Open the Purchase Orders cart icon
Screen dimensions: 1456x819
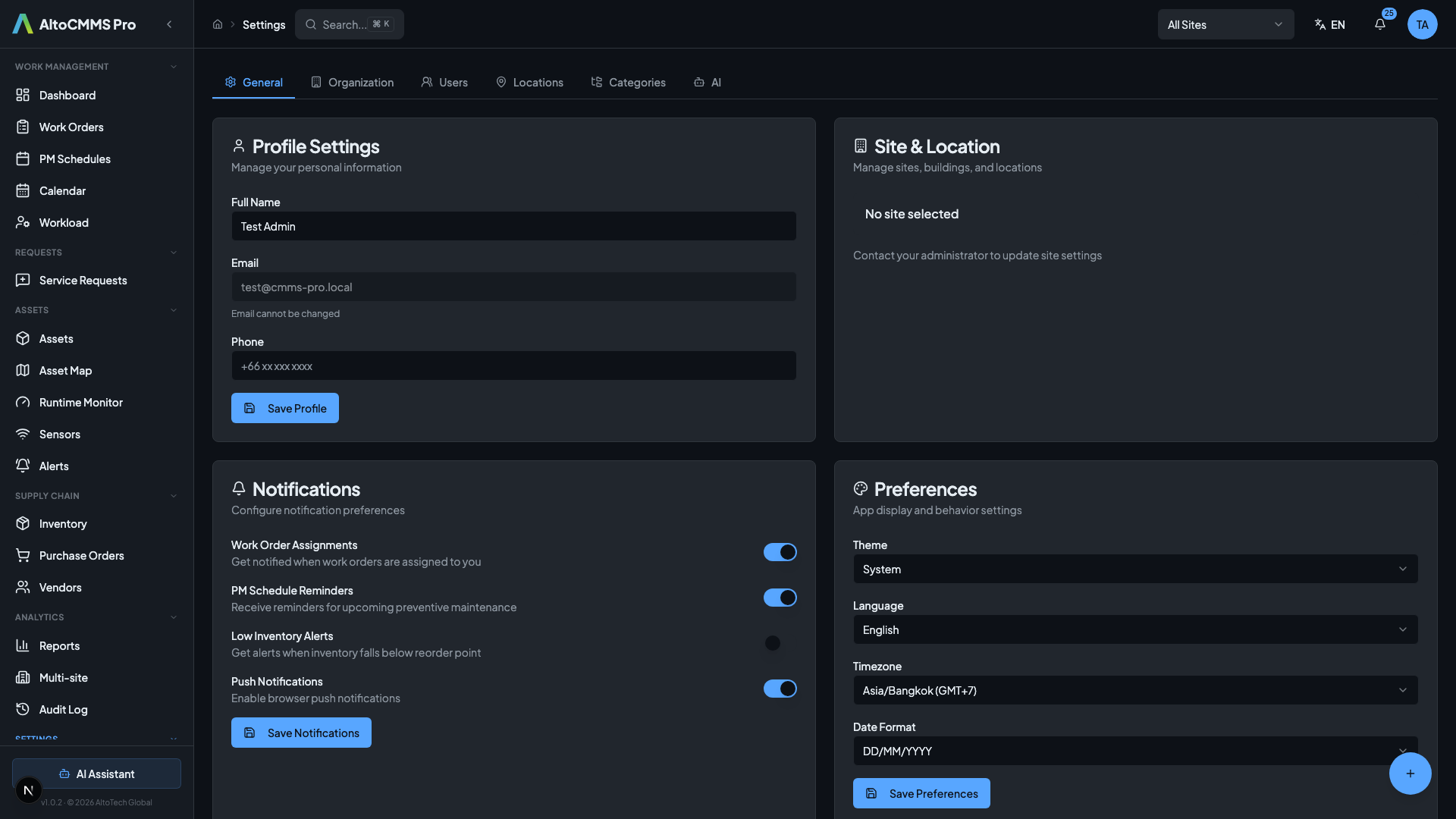click(23, 556)
